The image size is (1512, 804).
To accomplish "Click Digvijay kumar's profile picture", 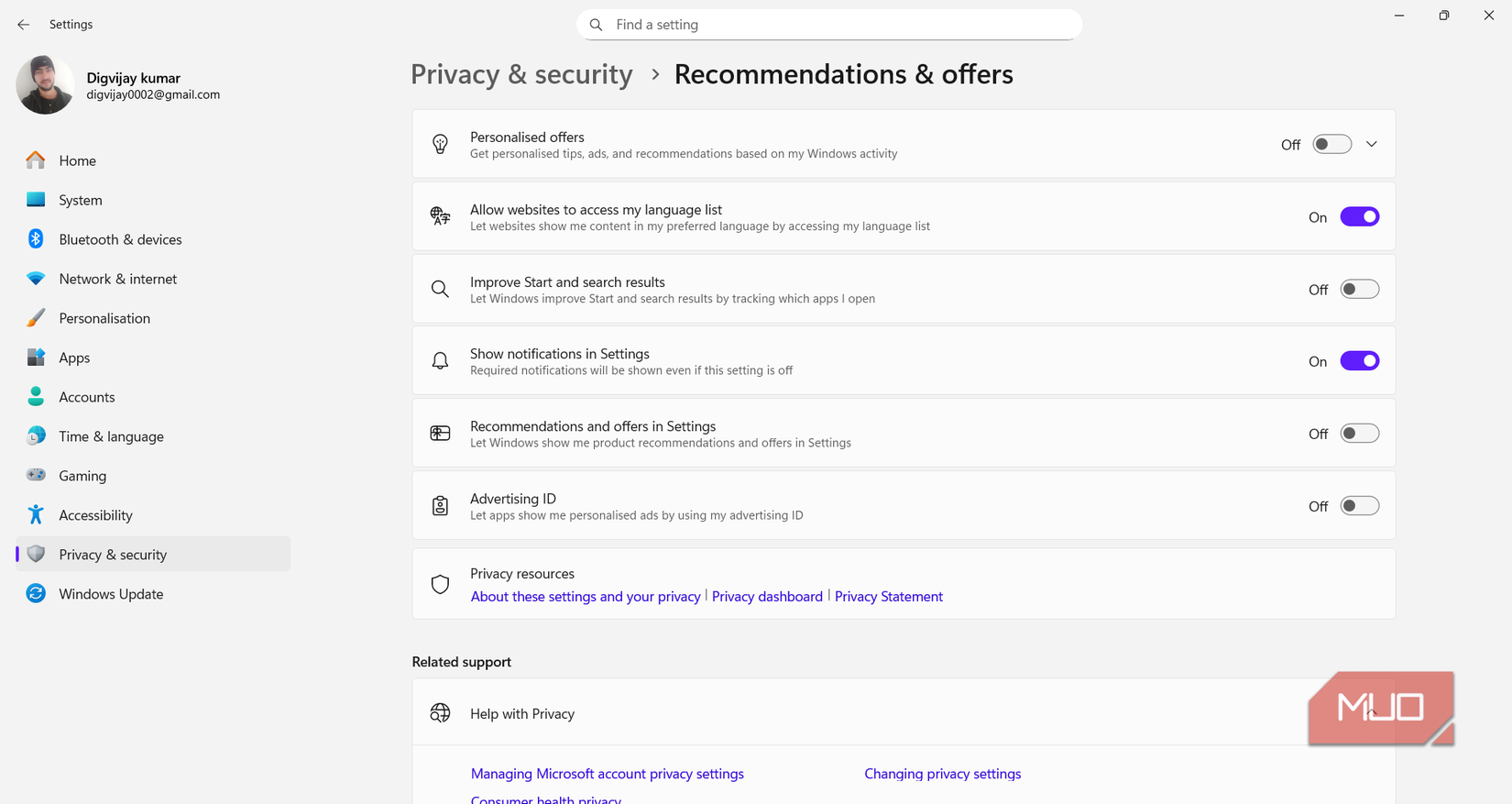I will point(44,84).
